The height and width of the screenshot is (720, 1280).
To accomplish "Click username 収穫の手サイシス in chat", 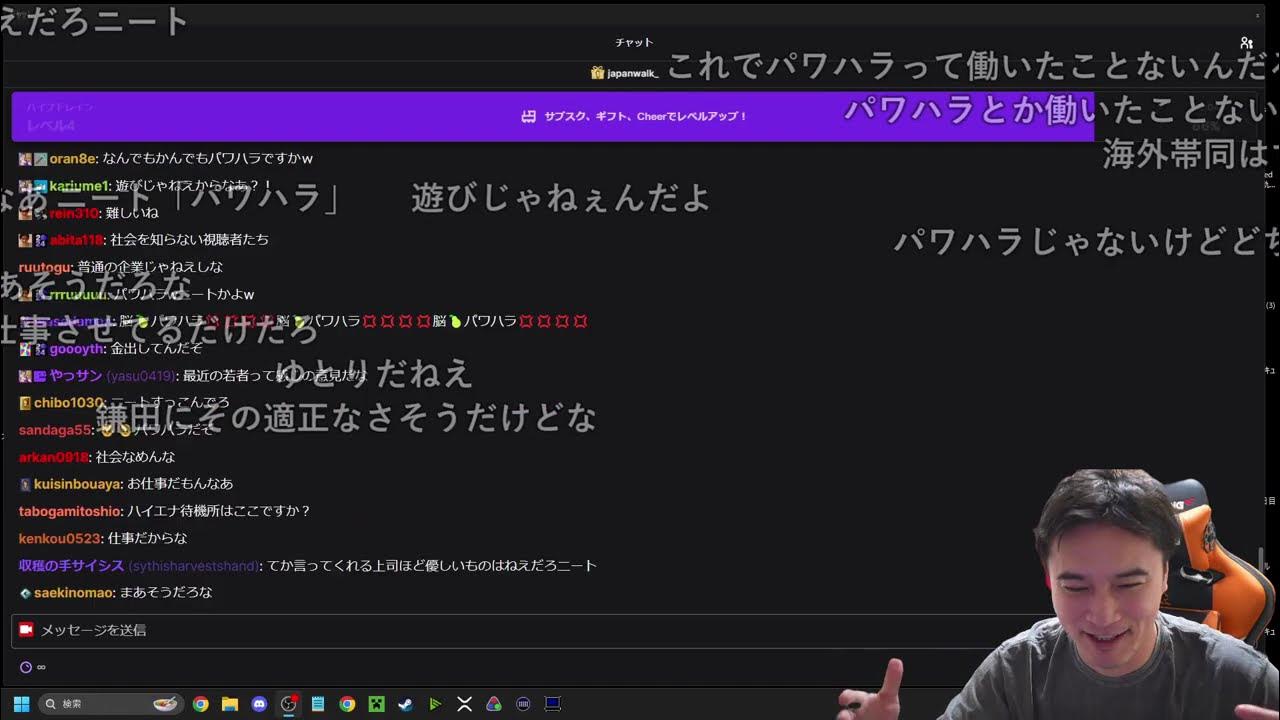I will pyautogui.click(x=72, y=565).
